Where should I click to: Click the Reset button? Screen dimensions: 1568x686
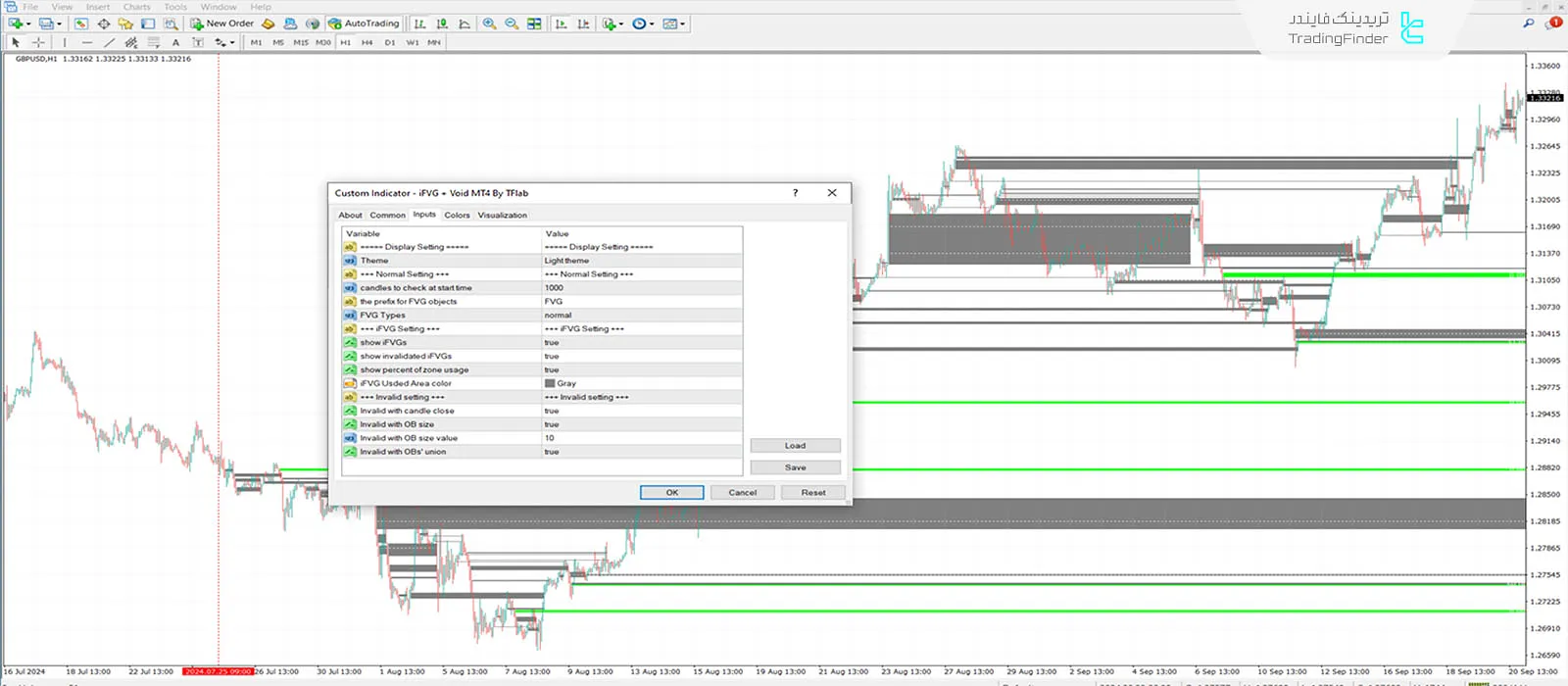coord(812,493)
